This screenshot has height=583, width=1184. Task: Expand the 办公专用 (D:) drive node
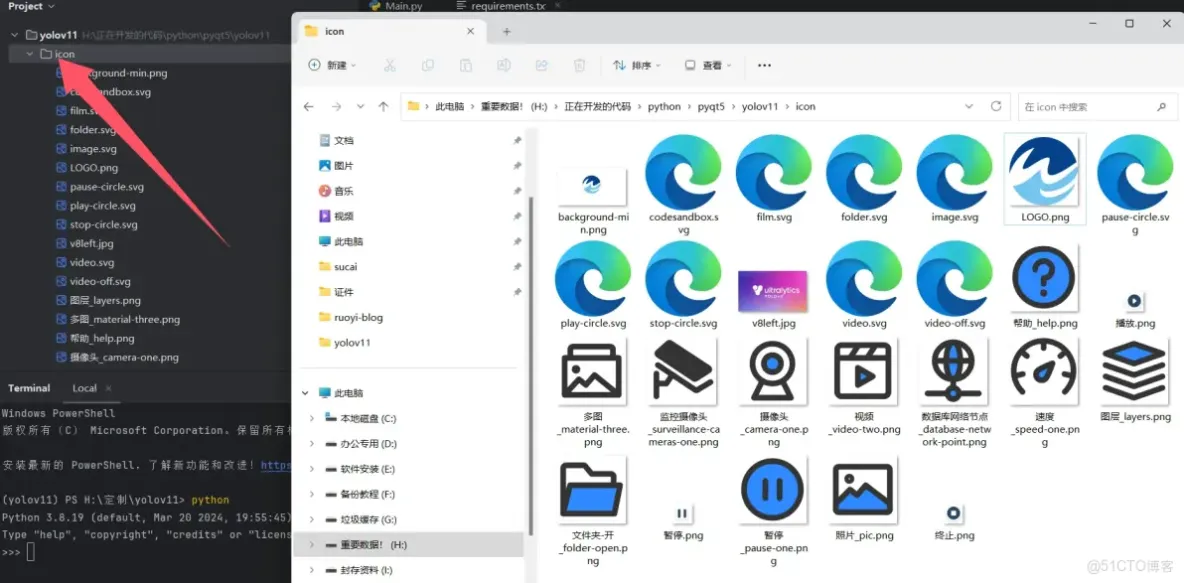click(x=312, y=443)
